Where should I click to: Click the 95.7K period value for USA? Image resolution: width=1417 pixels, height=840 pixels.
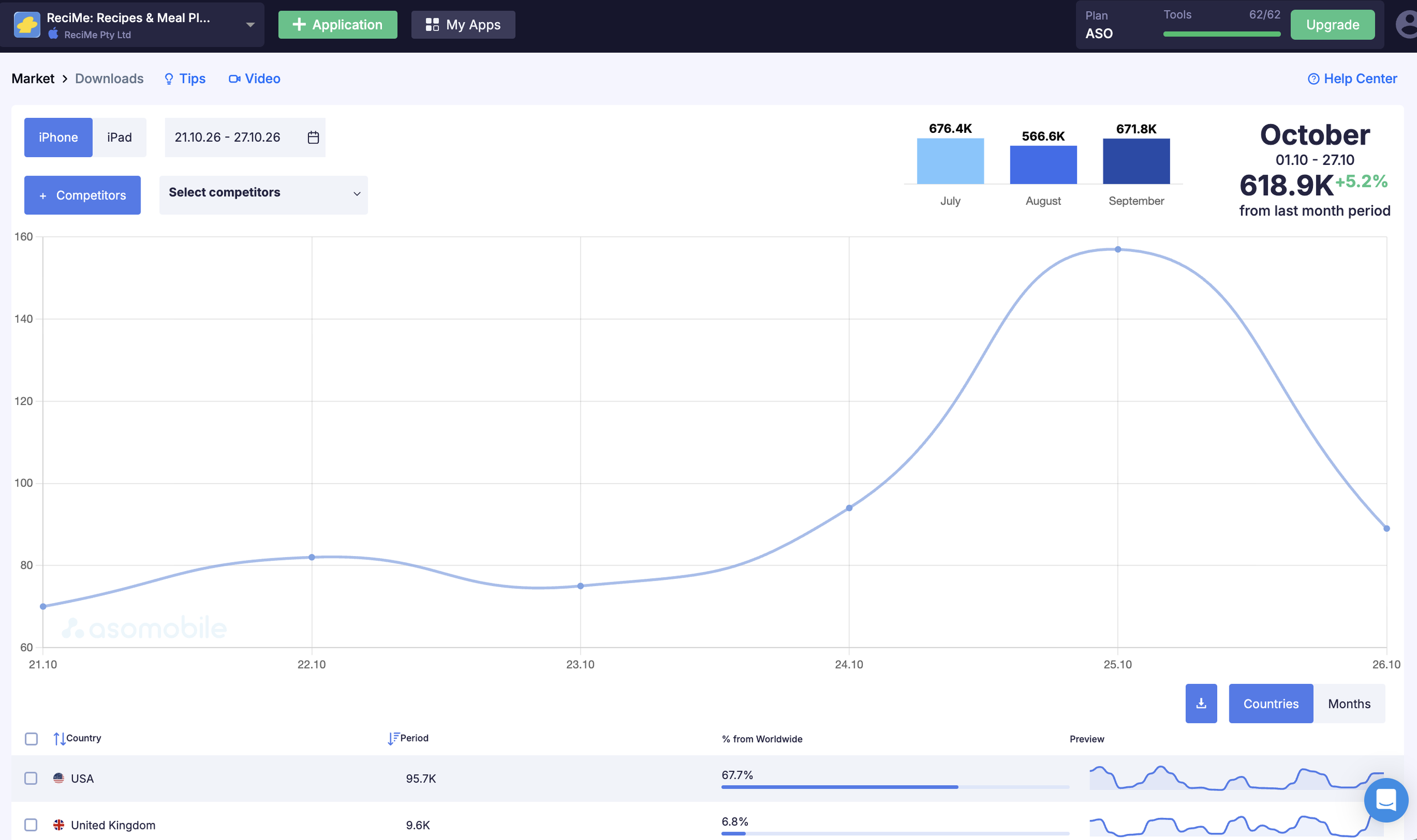click(x=421, y=779)
